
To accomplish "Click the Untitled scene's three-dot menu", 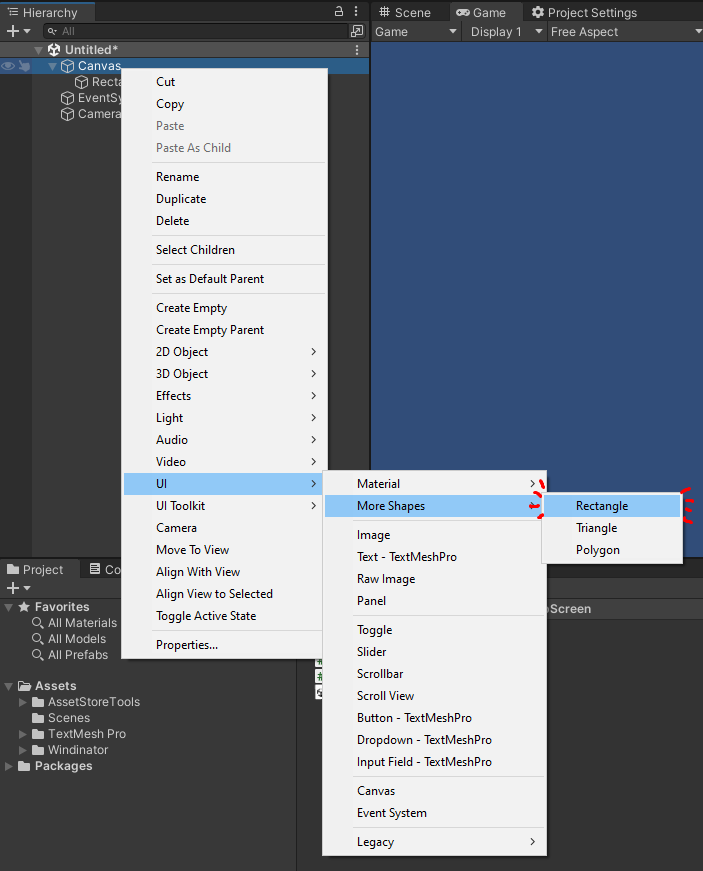I will pos(357,50).
